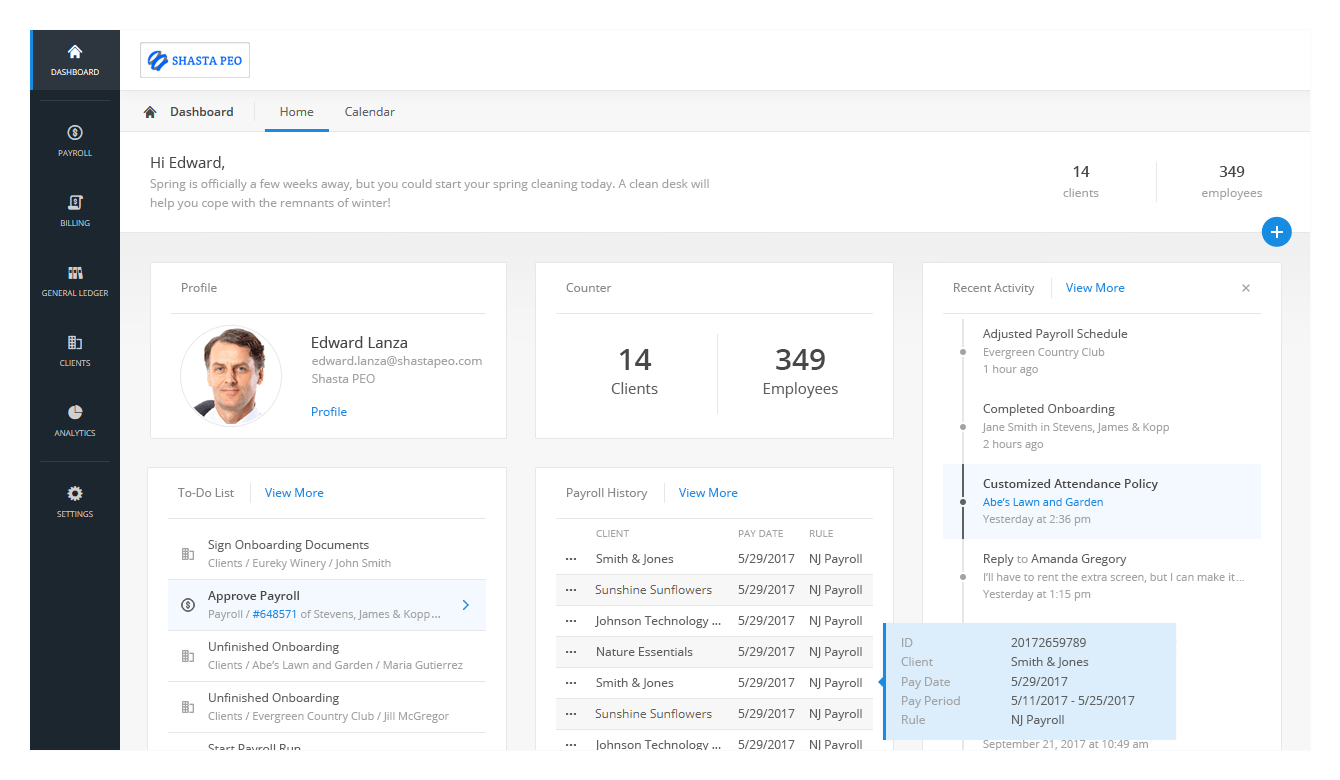Open Abe's Lawn and Garden activity link

click(1043, 502)
